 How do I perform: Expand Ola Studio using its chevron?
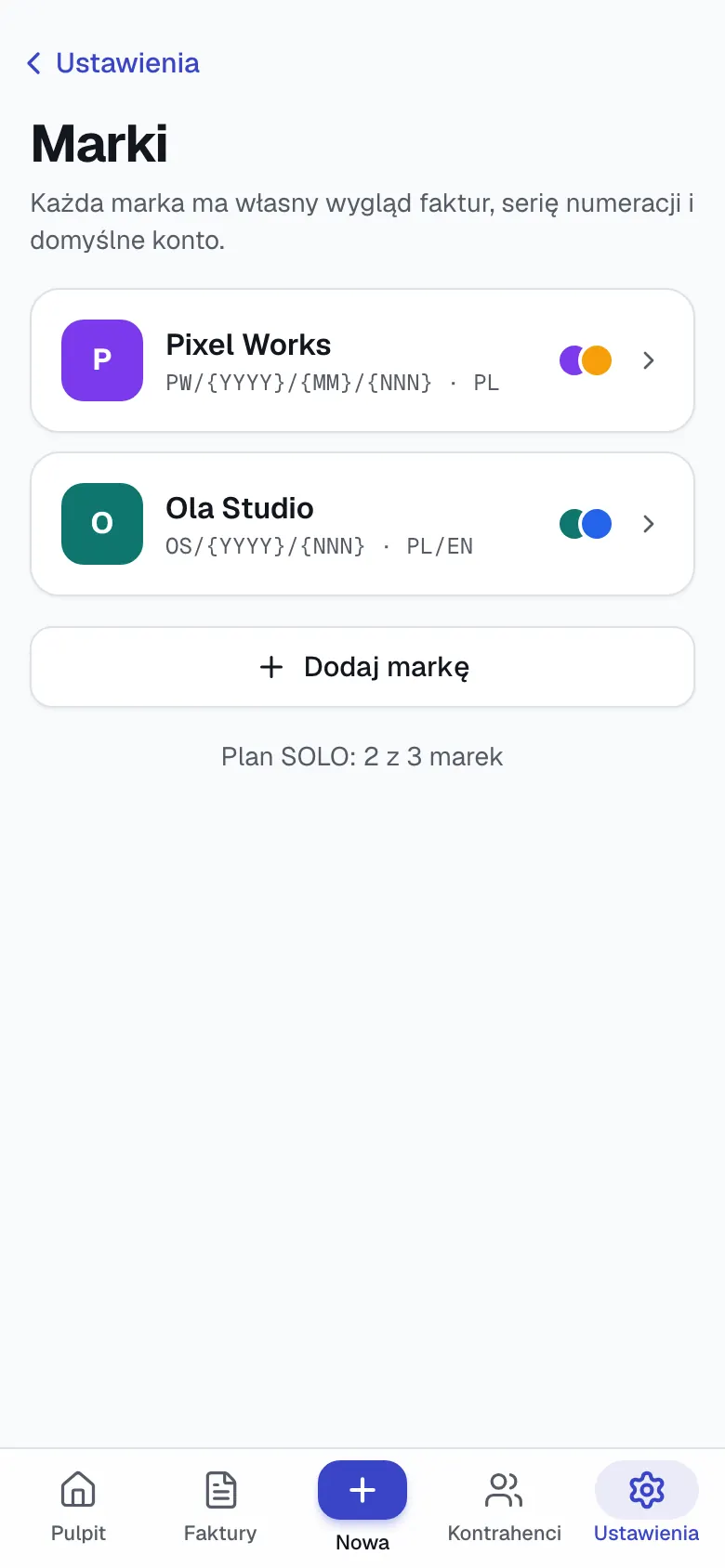[x=649, y=524]
